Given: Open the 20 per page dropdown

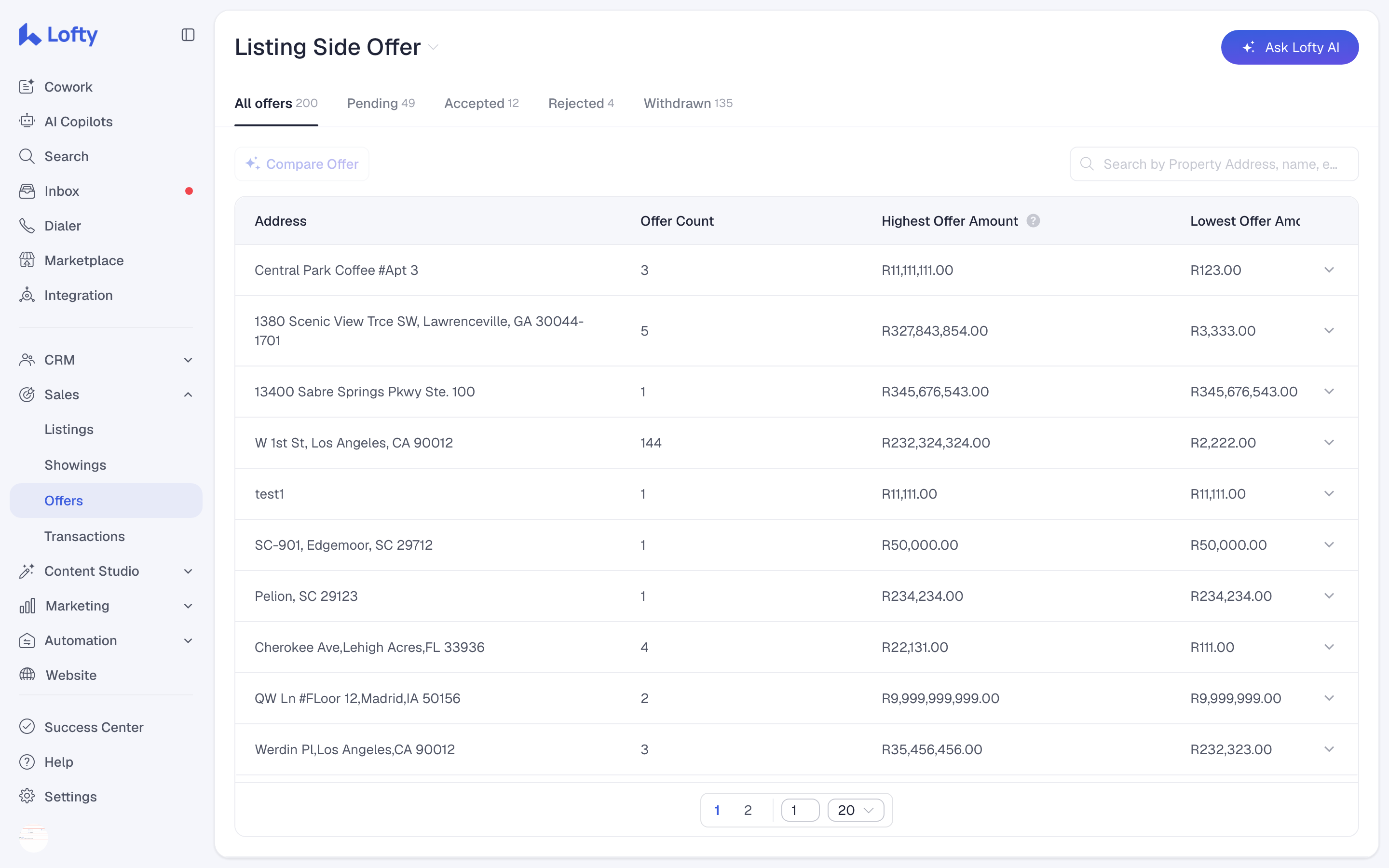Looking at the screenshot, I should pos(855,810).
